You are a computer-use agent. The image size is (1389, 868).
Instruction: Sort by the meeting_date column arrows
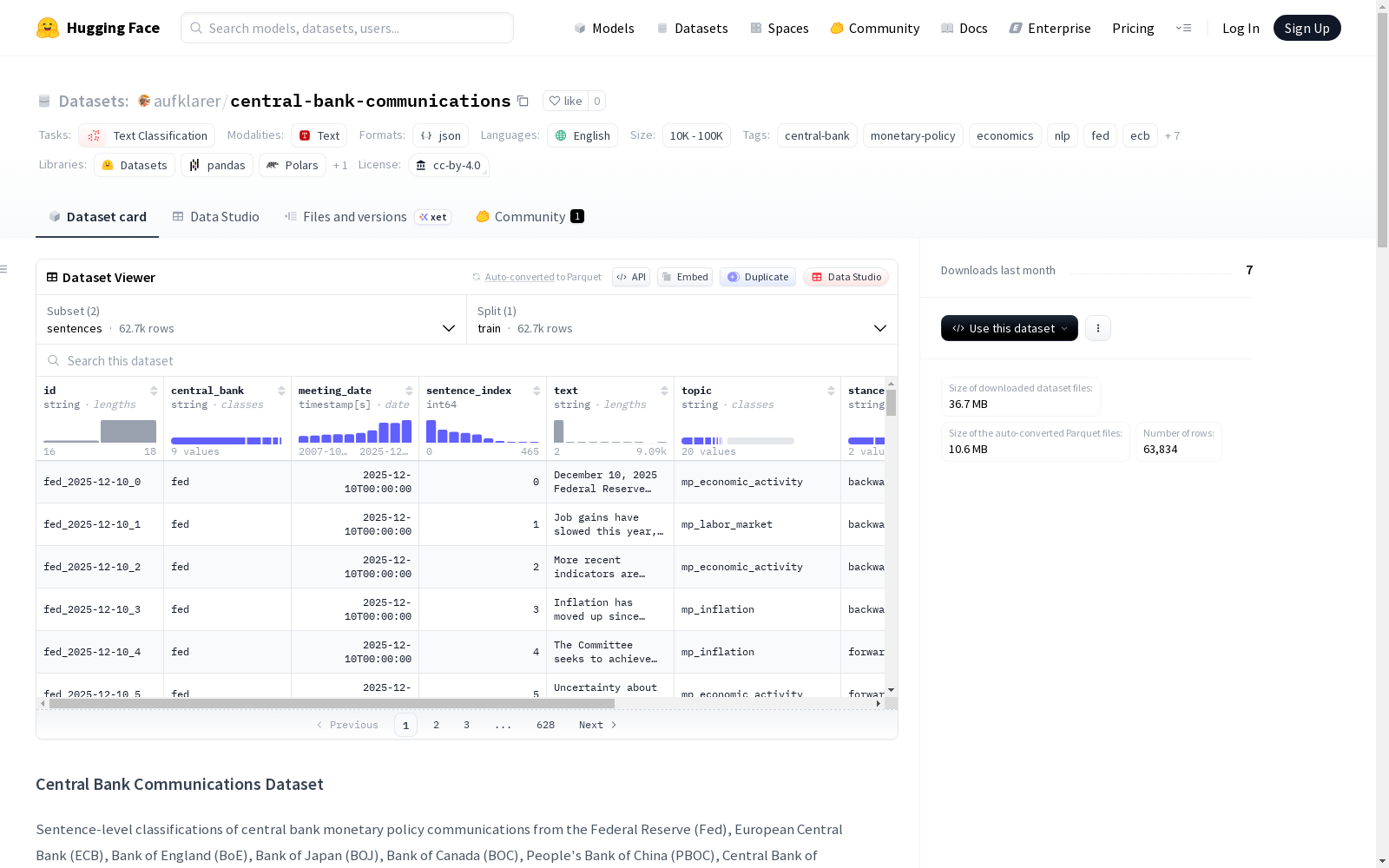[409, 391]
